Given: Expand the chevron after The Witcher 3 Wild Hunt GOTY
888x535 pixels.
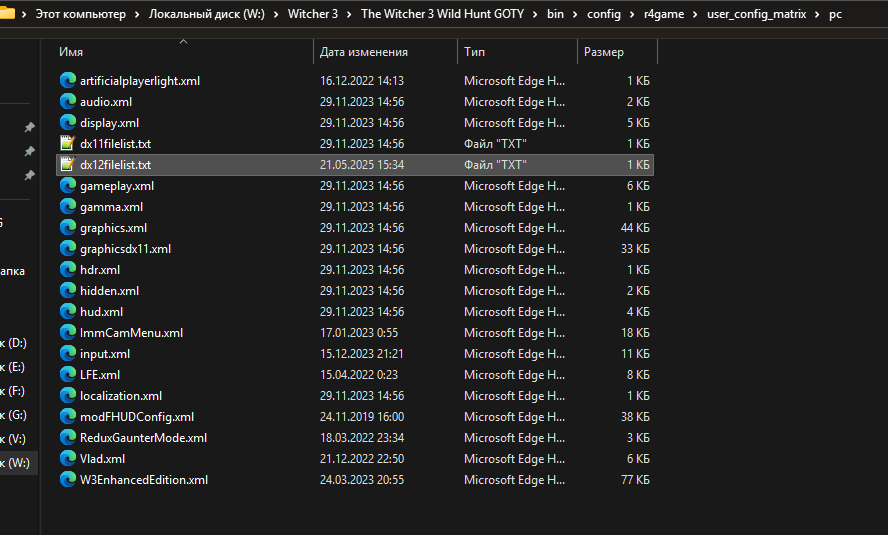Looking at the screenshot, I should 535,14.
